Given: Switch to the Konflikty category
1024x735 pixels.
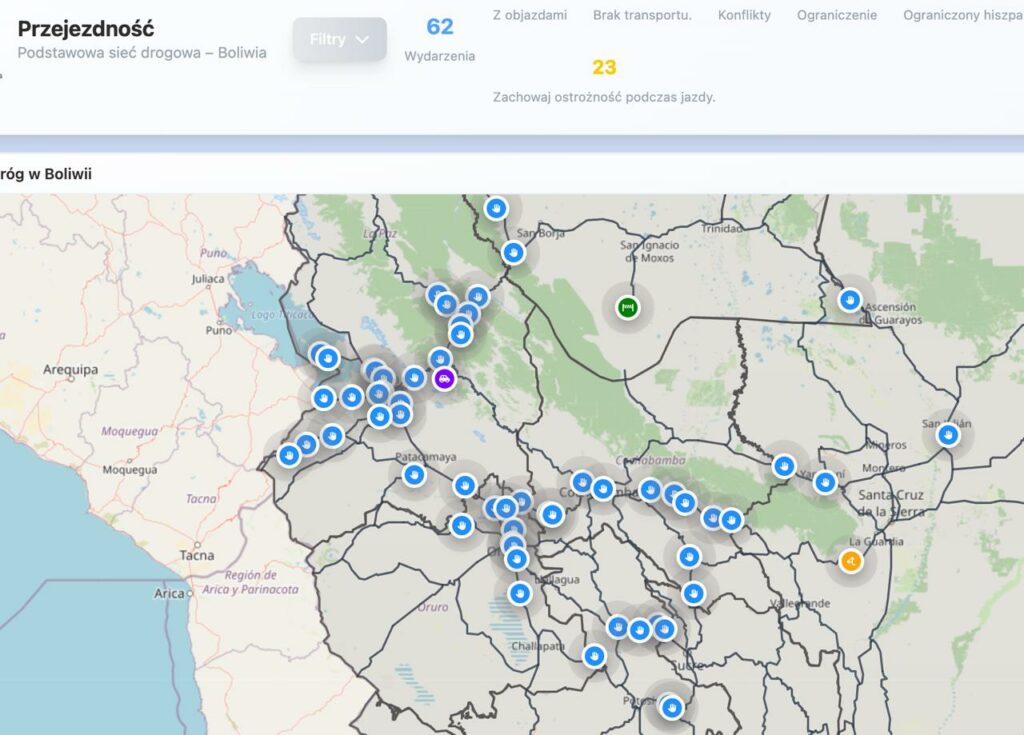Looking at the screenshot, I should coord(744,15).
